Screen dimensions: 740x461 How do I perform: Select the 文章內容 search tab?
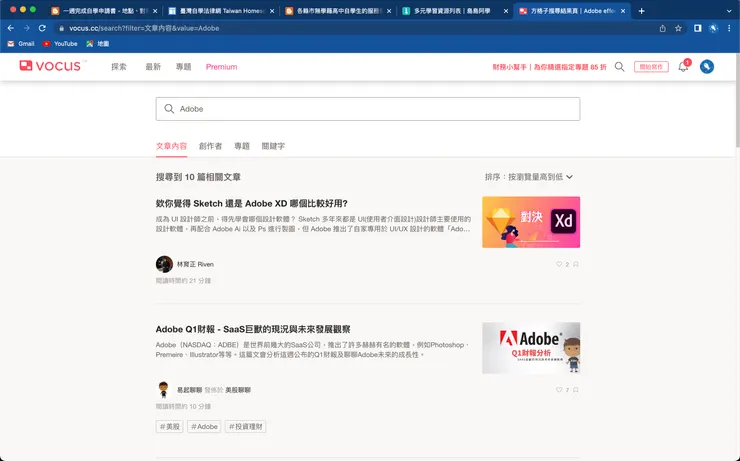(171, 146)
